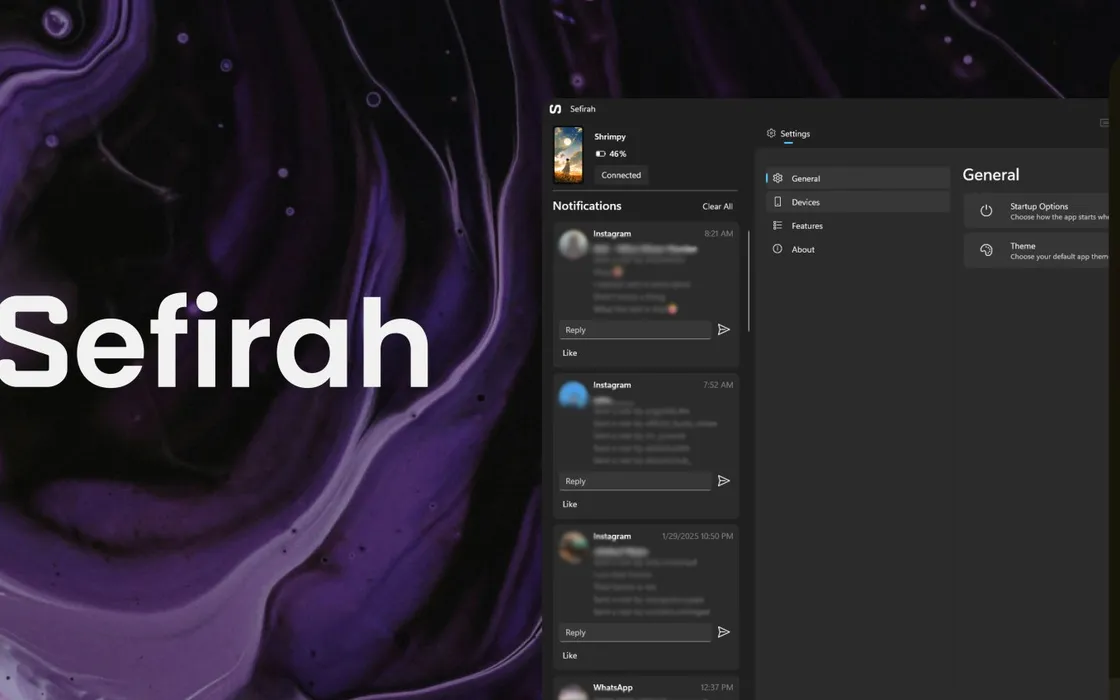Clear All notifications
1120x700 pixels.
[x=717, y=206]
